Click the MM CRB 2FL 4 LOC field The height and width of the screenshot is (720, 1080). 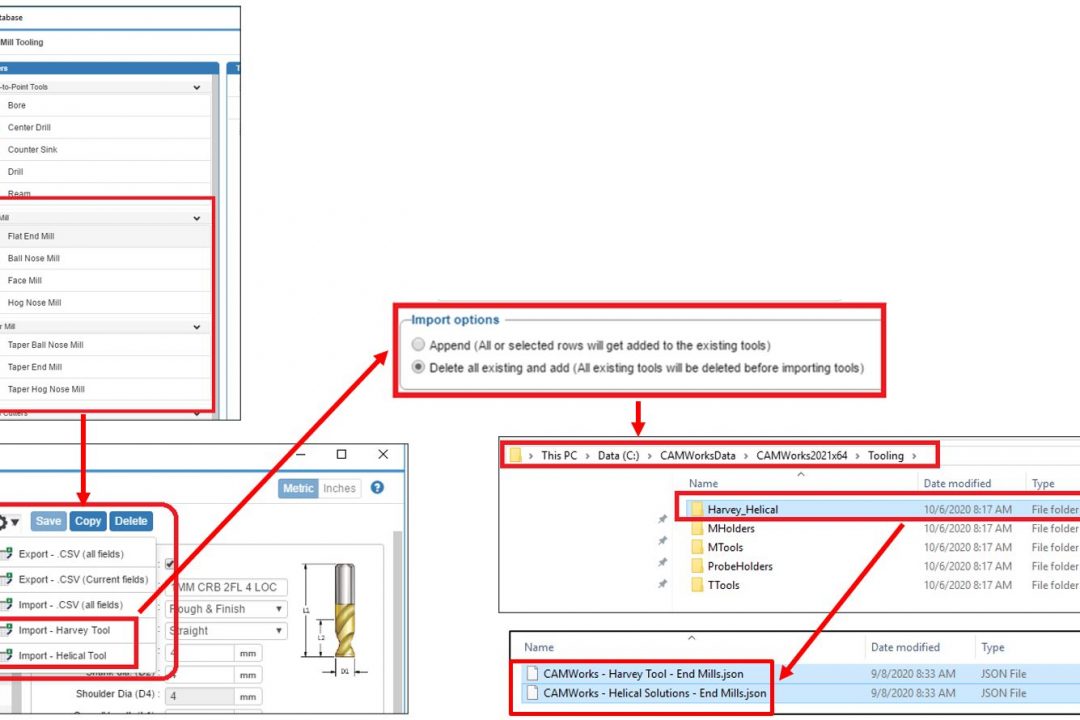coord(227,587)
